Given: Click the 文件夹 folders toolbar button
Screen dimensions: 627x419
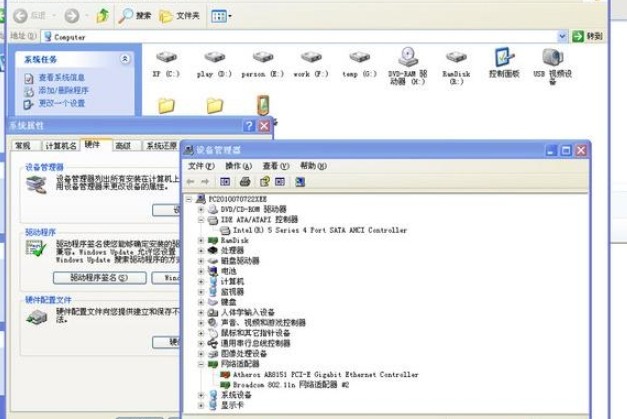Looking at the screenshot, I should (x=180, y=16).
